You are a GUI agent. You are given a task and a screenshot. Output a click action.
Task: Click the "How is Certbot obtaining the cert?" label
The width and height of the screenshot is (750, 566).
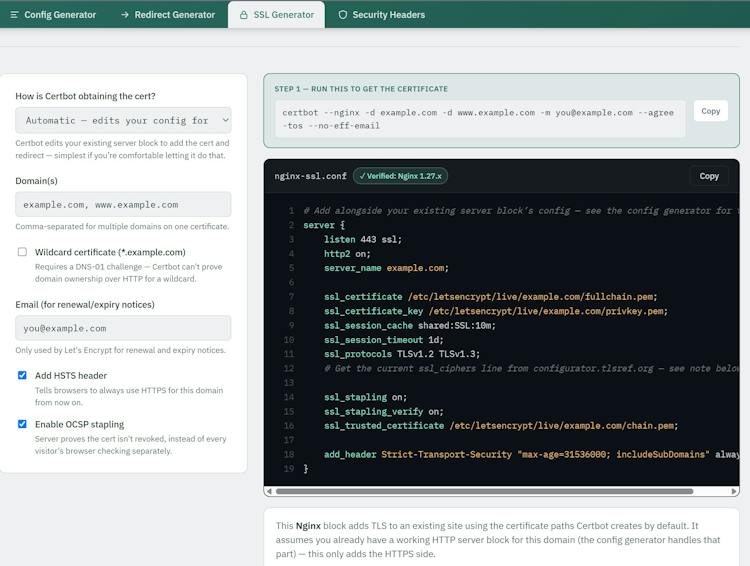coord(85,96)
